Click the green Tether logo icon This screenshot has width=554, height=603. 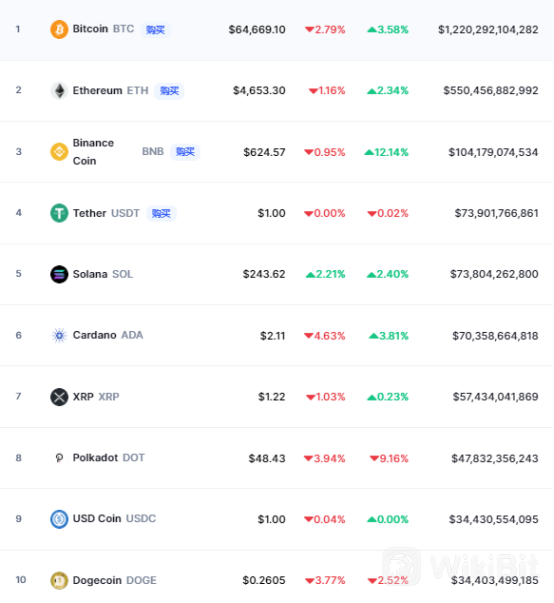[59, 213]
